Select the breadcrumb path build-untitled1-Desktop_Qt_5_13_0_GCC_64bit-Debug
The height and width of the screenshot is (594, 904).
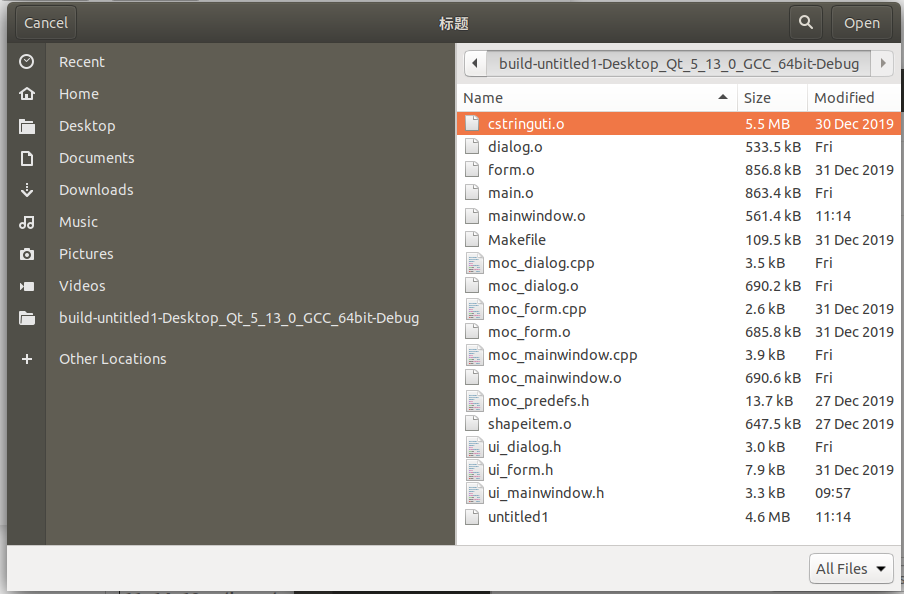677,63
